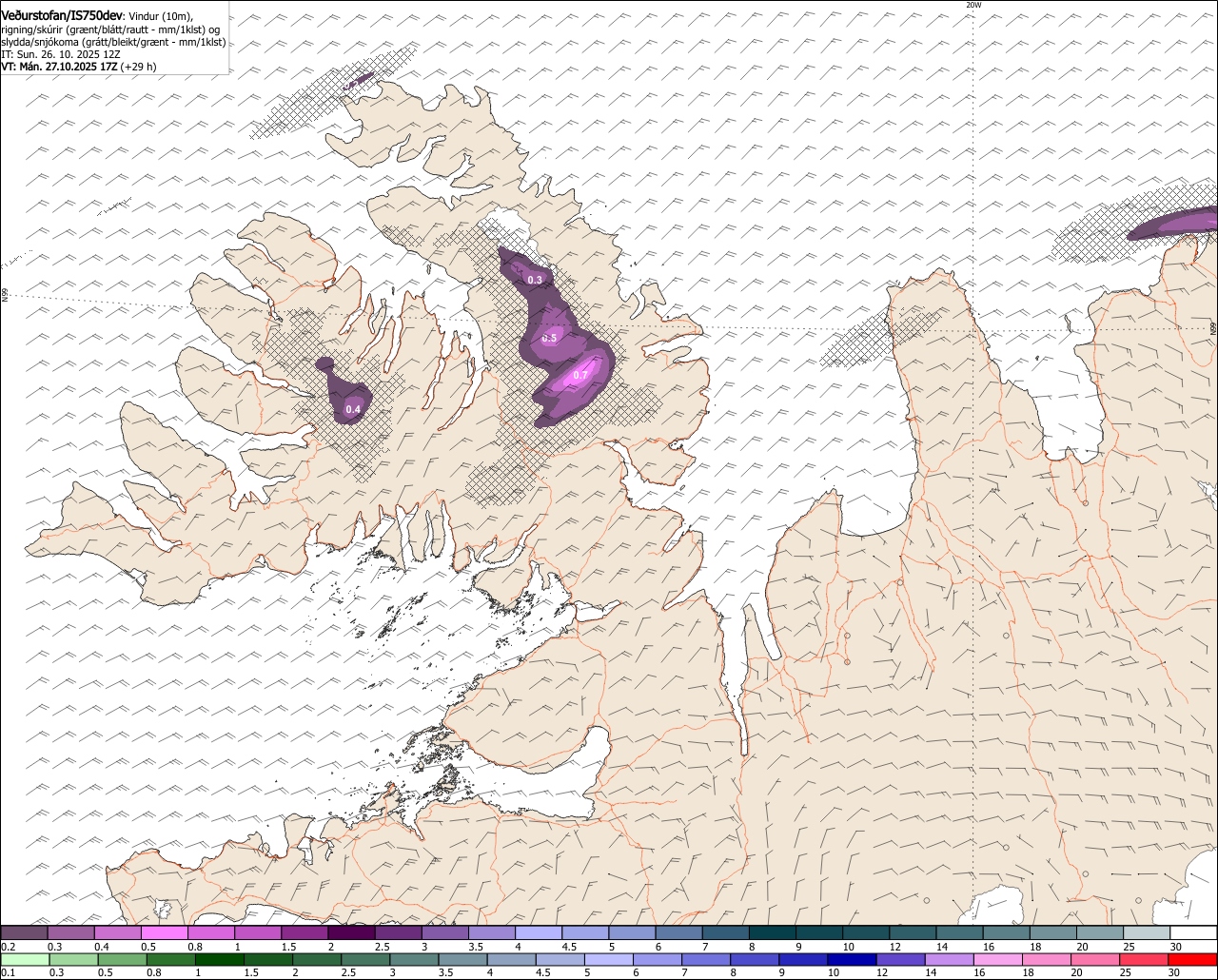Pick the top-row swatch between 8 and 9
Image resolution: width=1218 pixels, height=980 pixels.
[x=773, y=932]
